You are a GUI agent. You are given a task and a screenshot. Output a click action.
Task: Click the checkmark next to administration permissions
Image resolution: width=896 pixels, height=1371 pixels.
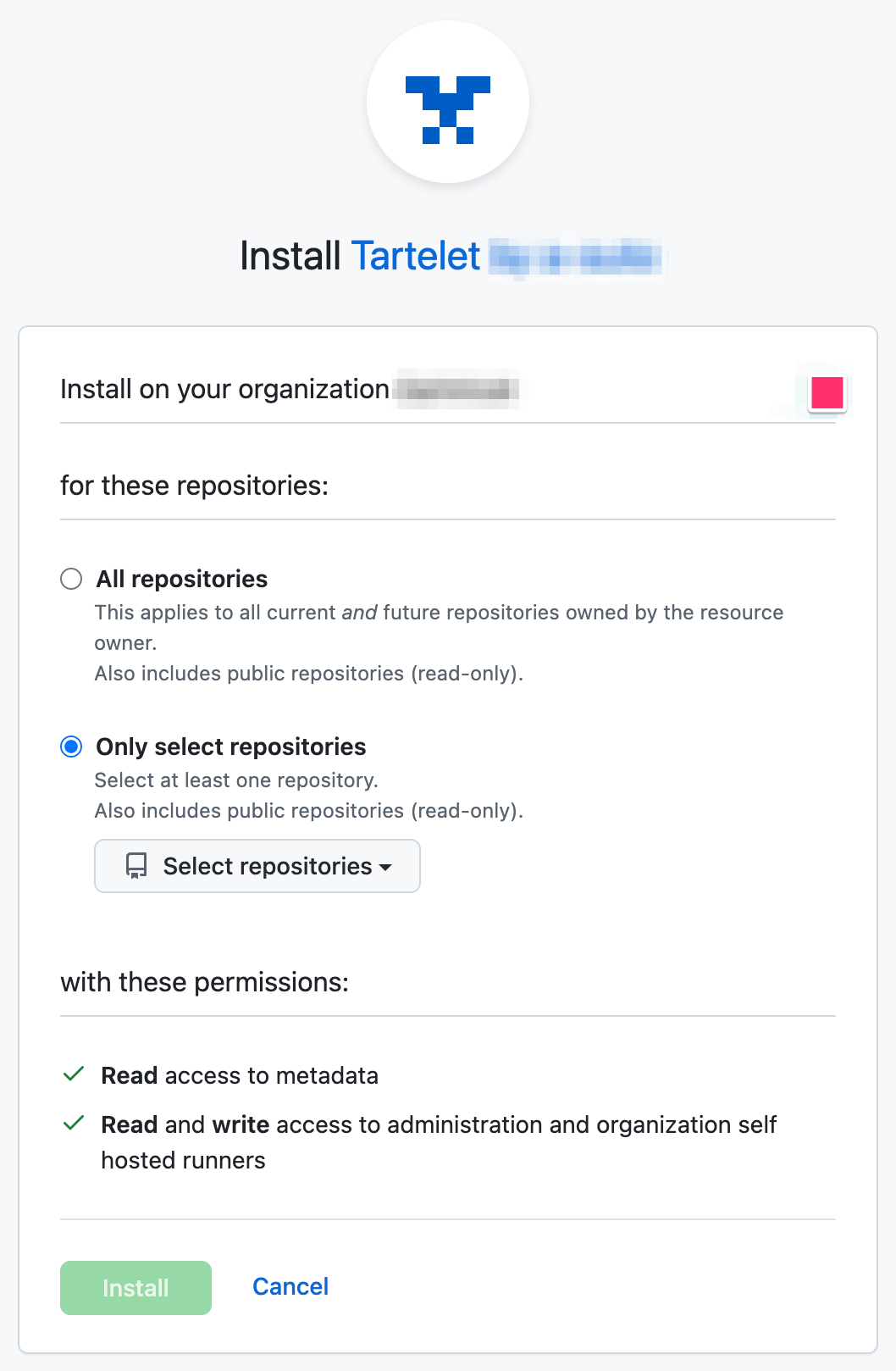click(x=72, y=1123)
